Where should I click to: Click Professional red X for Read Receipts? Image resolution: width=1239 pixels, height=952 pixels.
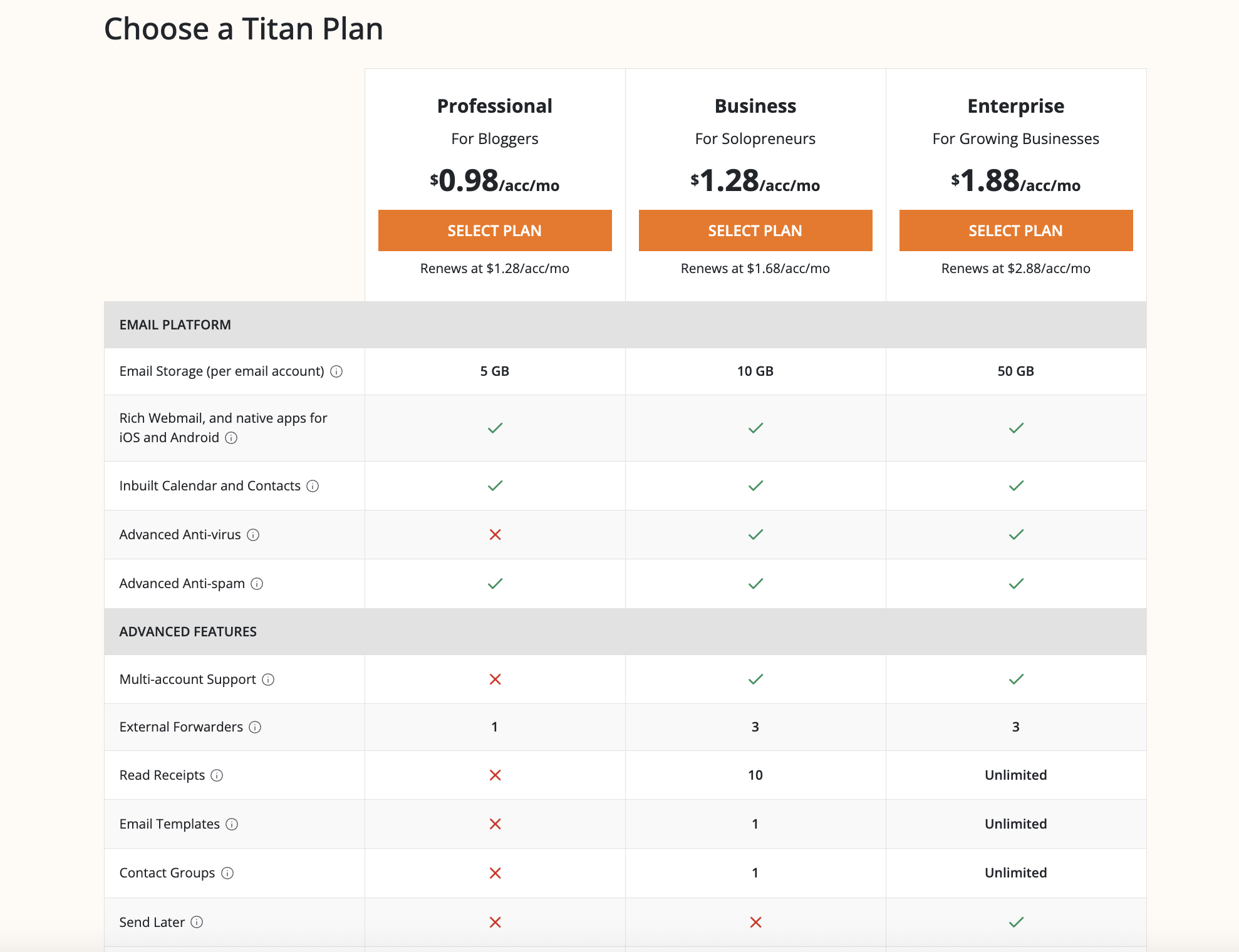(x=495, y=775)
